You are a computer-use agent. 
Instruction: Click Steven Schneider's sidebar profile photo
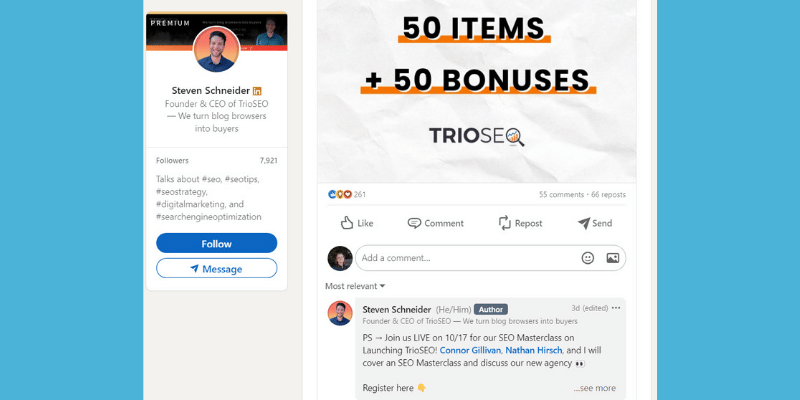click(216, 49)
